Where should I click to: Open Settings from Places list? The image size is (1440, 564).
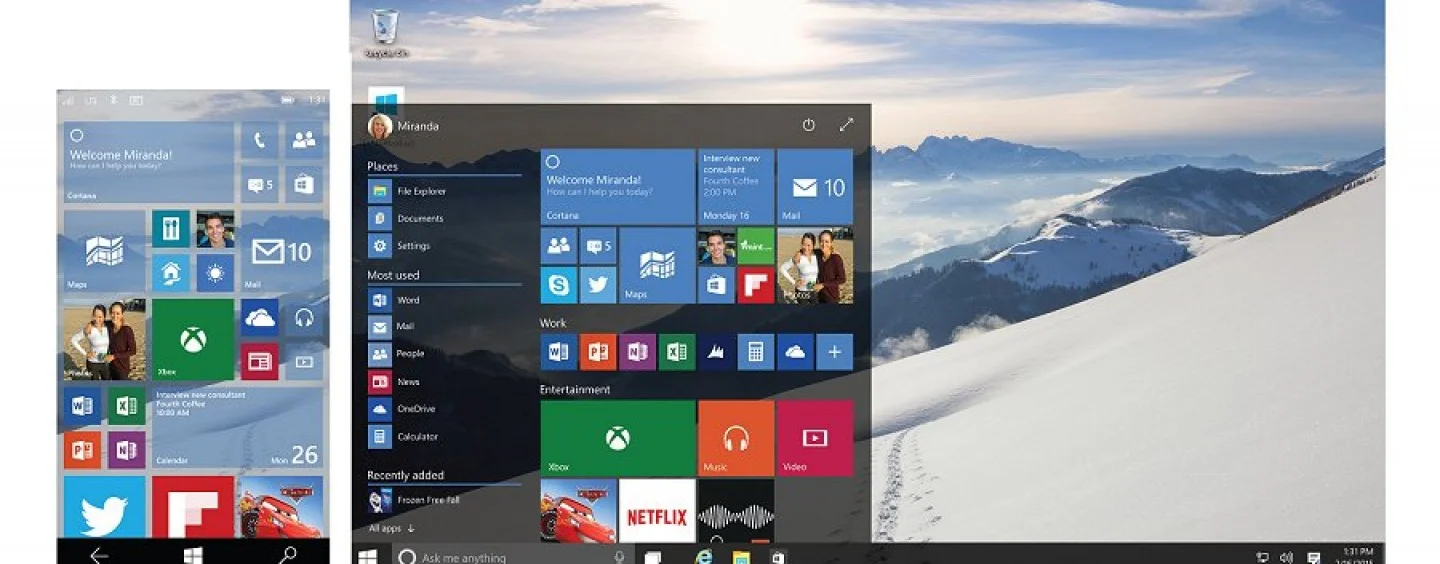pos(400,245)
